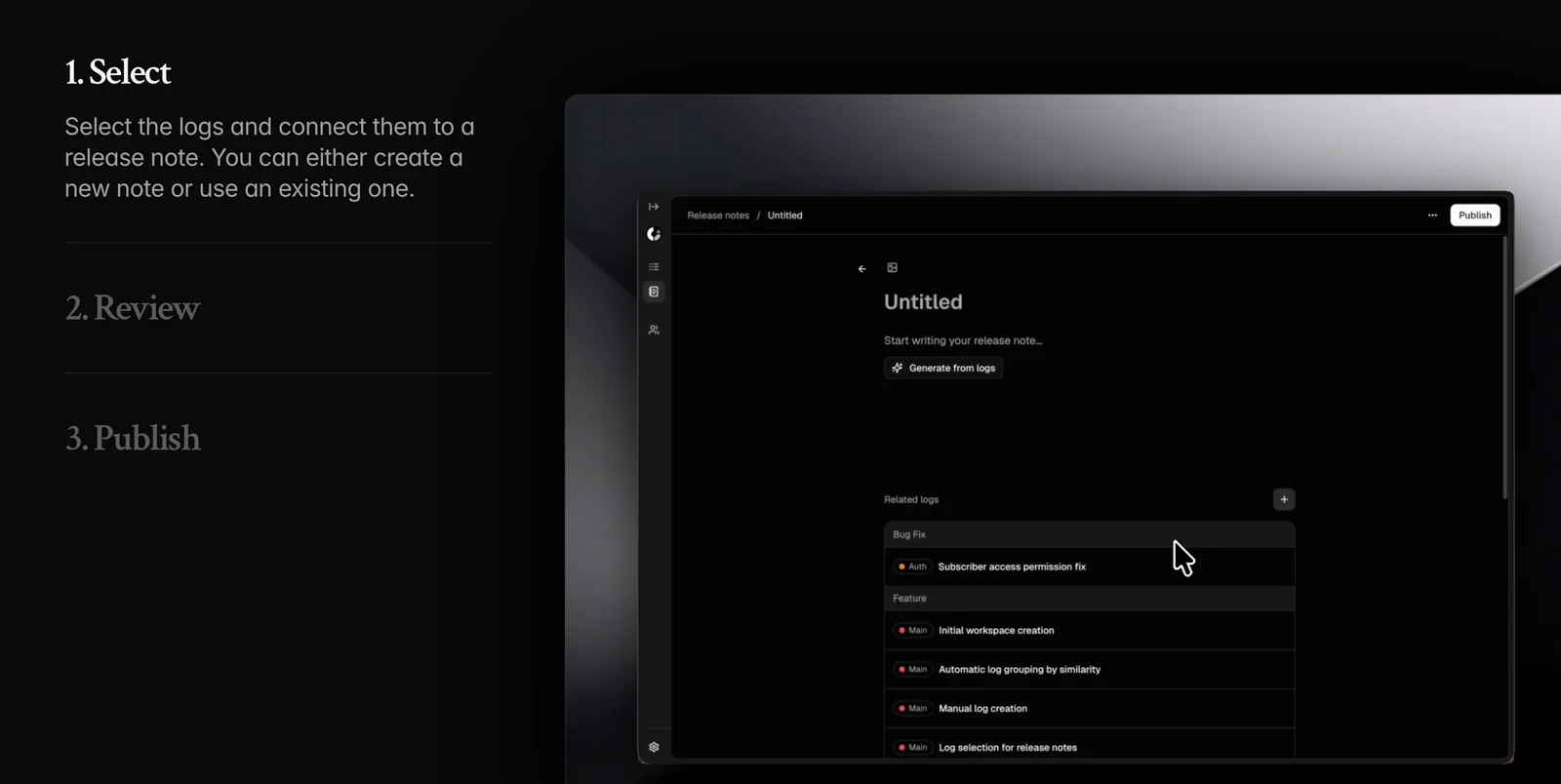Select the 1. Select step heading
Image resolution: width=1561 pixels, height=784 pixels.
(118, 72)
